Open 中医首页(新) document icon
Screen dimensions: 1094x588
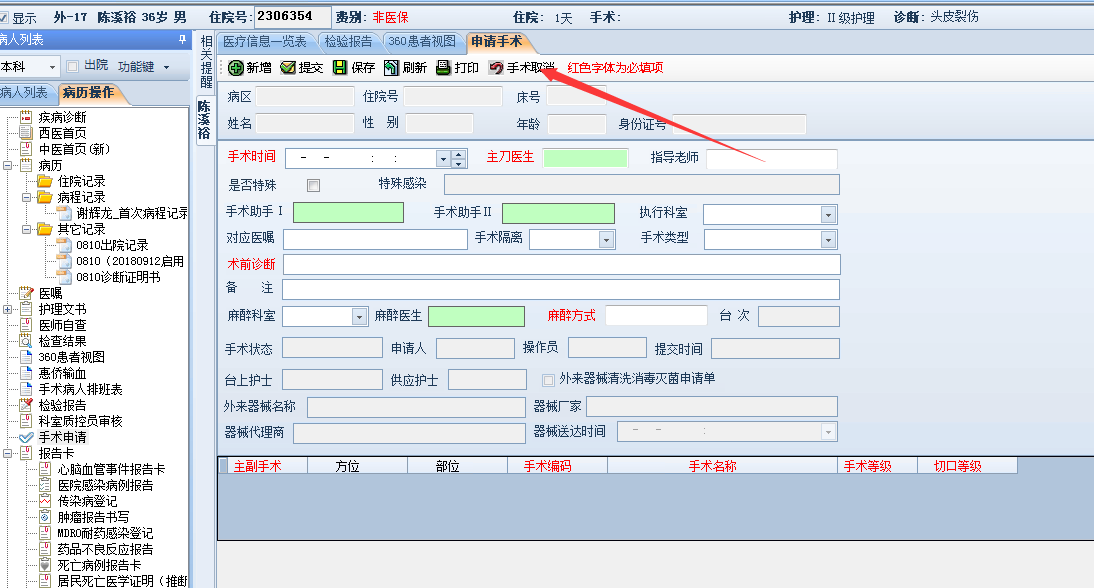coord(26,149)
